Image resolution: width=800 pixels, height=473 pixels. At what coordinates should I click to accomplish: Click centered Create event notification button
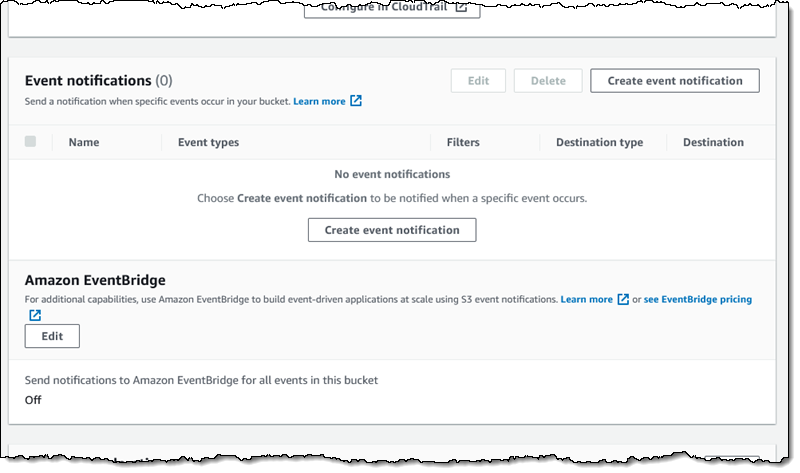[x=392, y=230]
